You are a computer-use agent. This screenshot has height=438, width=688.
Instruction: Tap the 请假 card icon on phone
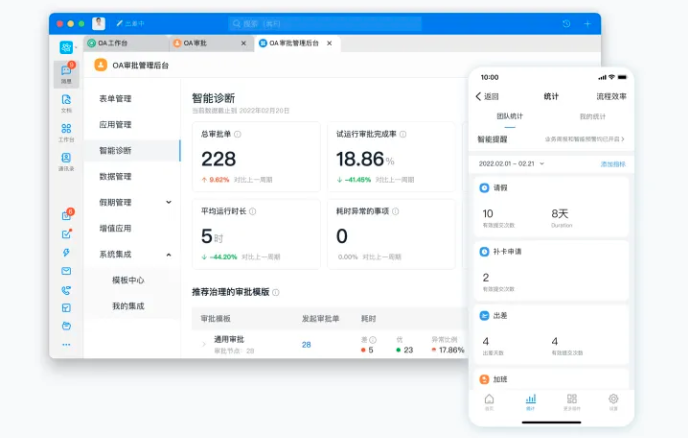tap(484, 188)
